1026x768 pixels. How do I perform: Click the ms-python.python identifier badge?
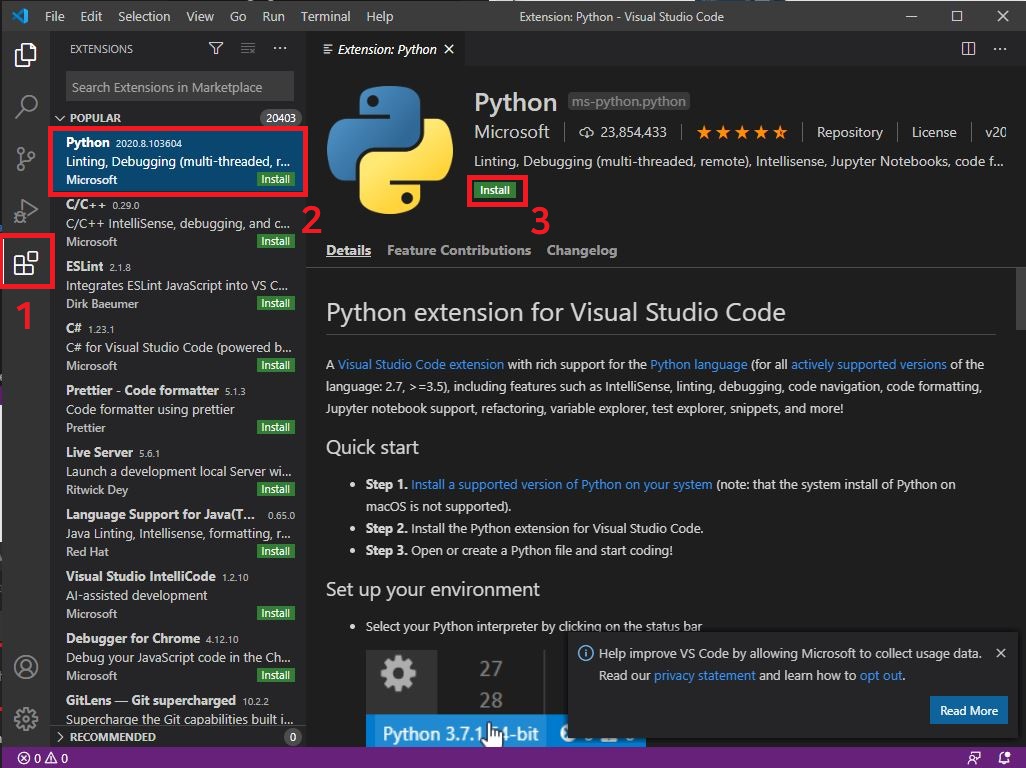pos(628,101)
